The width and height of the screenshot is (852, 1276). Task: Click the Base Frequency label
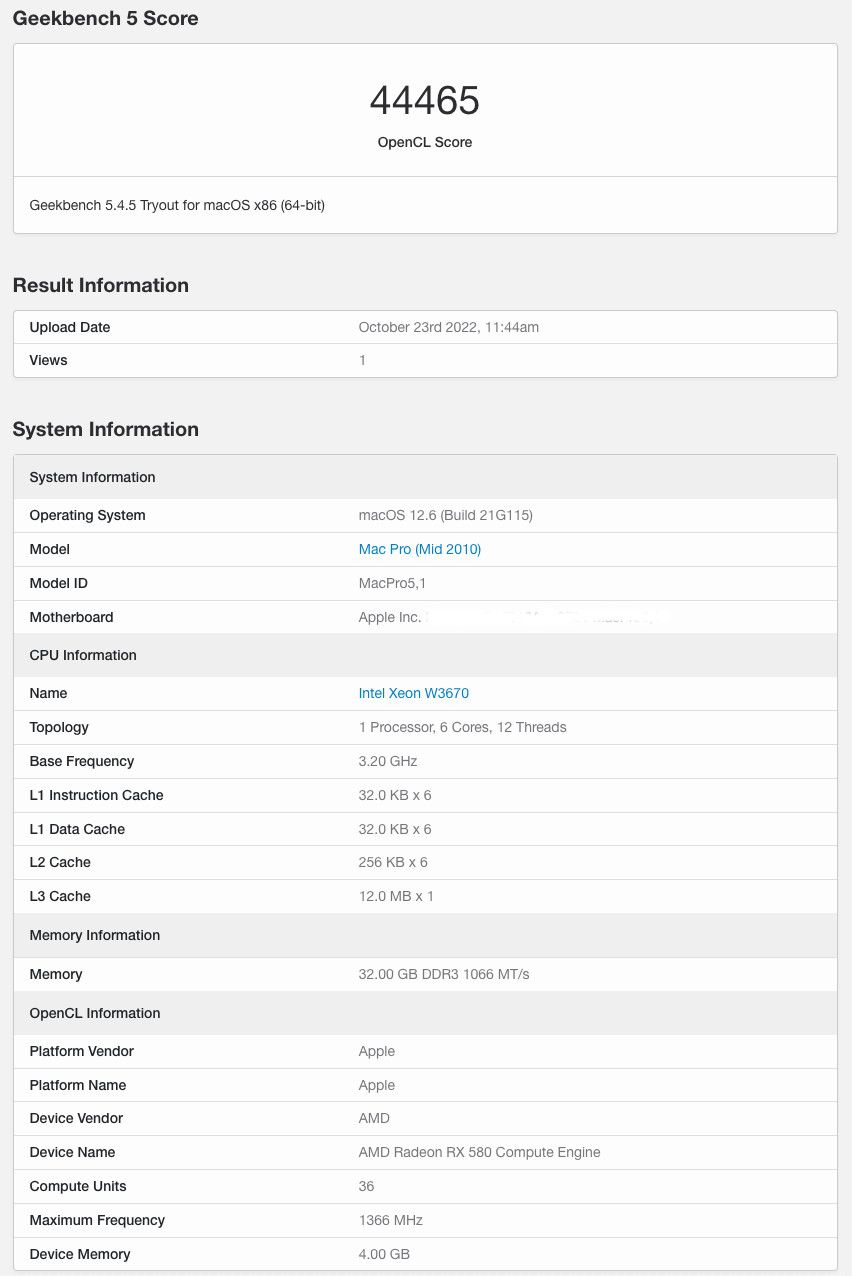click(x=82, y=761)
